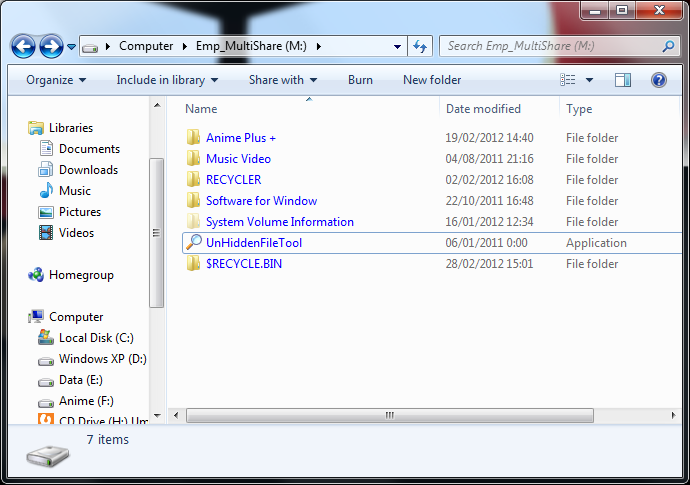Click the Burn toolbar button
Screen dimensions: 690x485
point(360,80)
